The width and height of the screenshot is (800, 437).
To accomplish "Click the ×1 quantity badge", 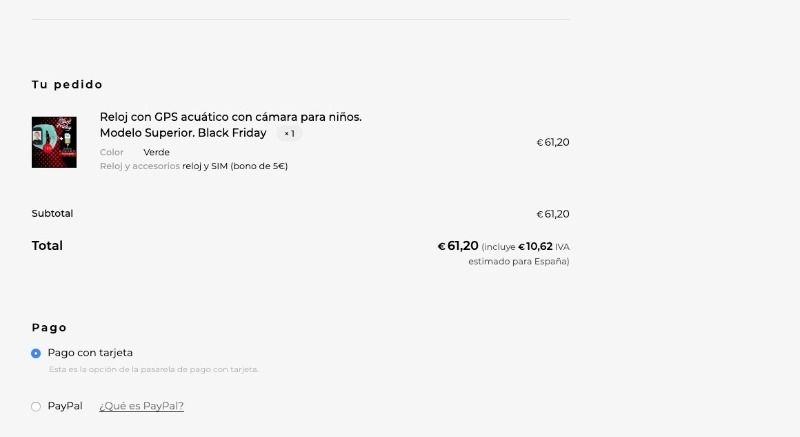I will click(289, 134).
